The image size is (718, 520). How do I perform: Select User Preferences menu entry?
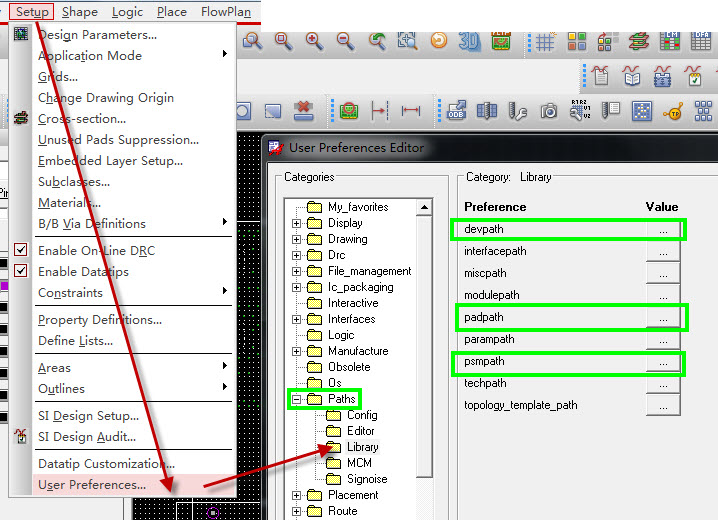coord(91,485)
